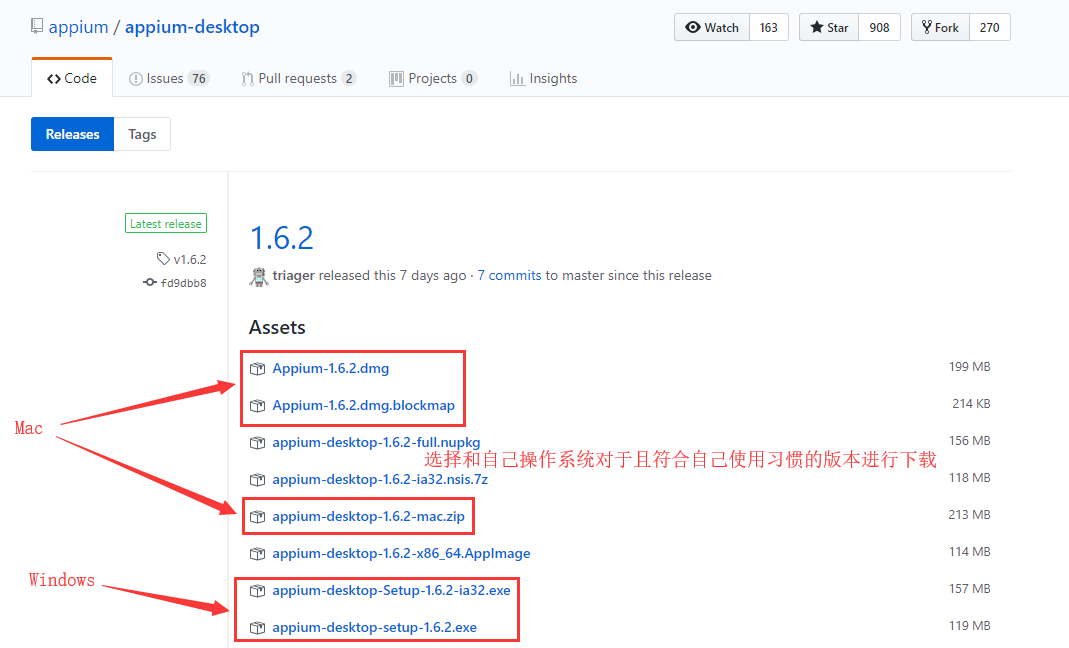
Task: Click the Issues tab exclamation icon
Action: click(x=136, y=79)
